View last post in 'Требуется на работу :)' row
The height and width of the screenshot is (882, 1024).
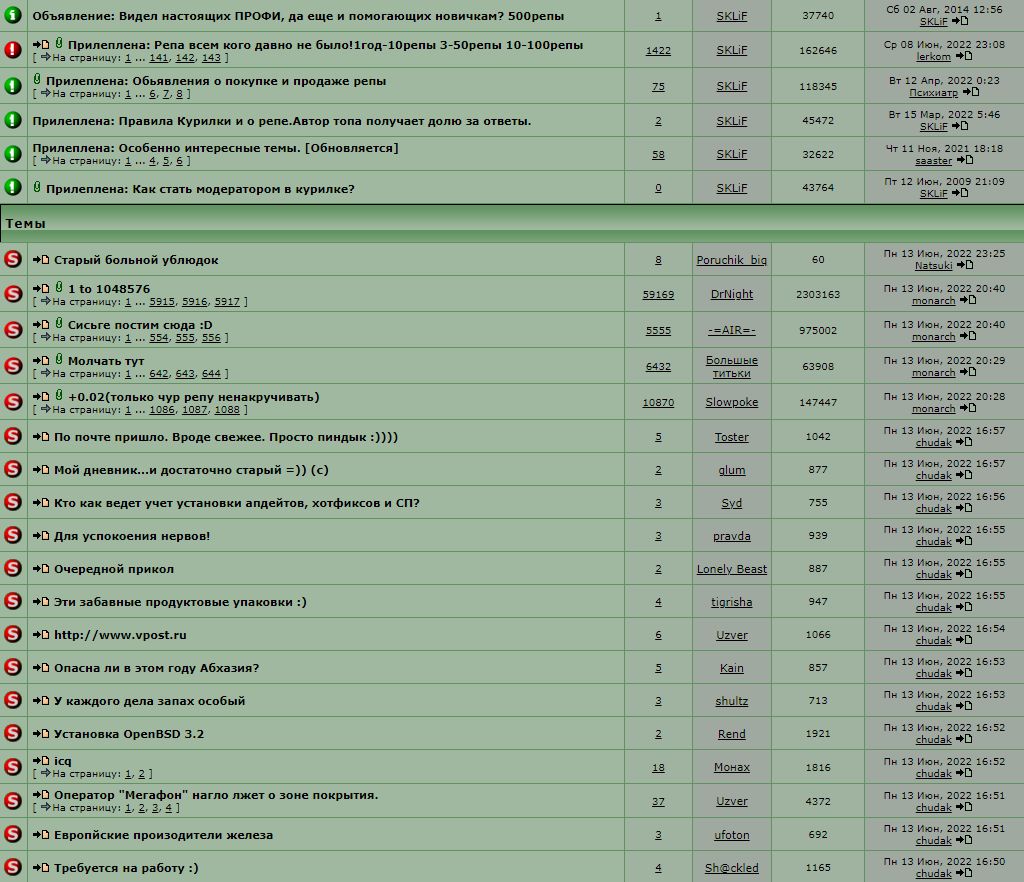point(964,873)
